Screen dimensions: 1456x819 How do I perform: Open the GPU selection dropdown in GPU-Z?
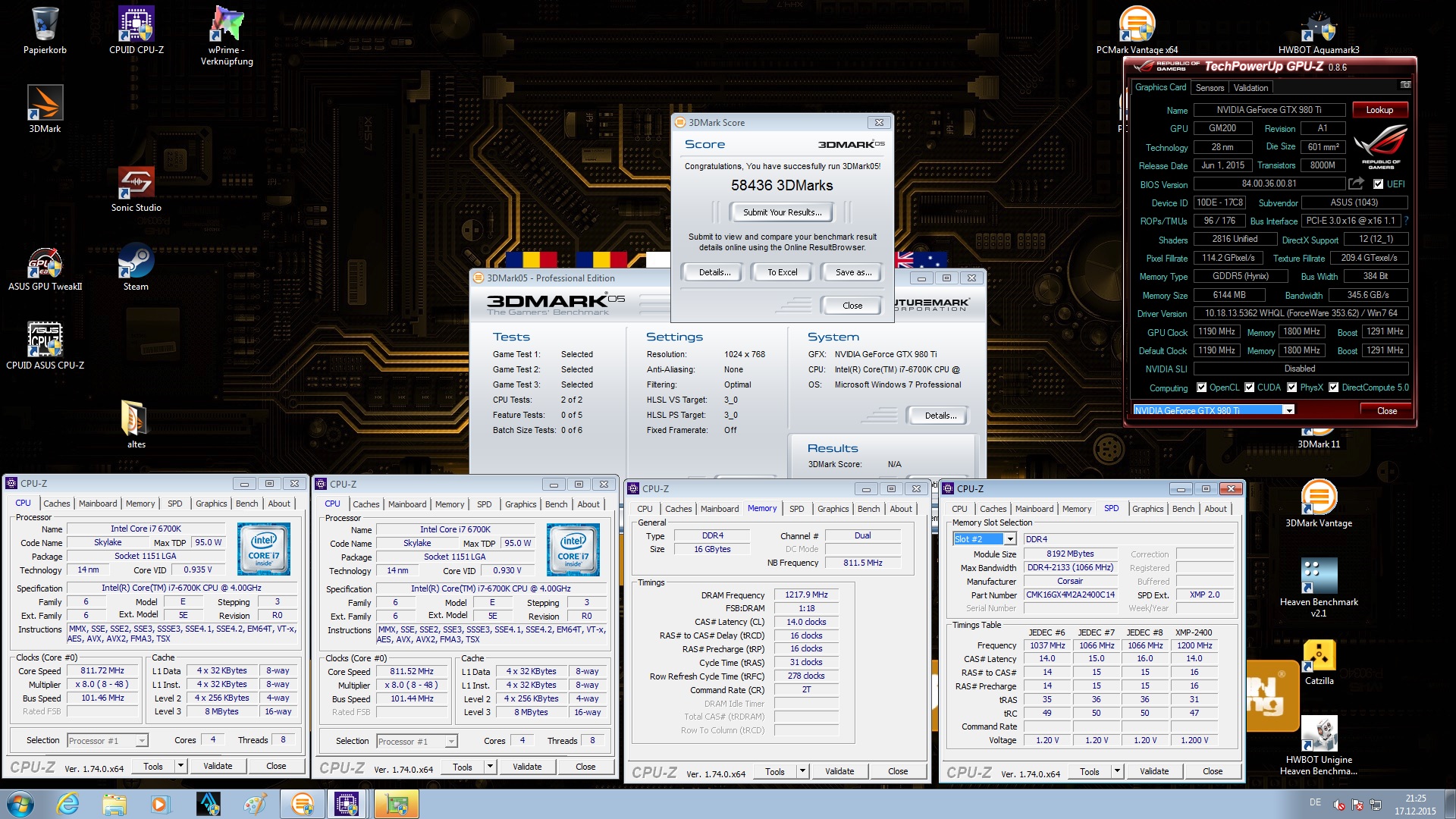(x=1288, y=410)
